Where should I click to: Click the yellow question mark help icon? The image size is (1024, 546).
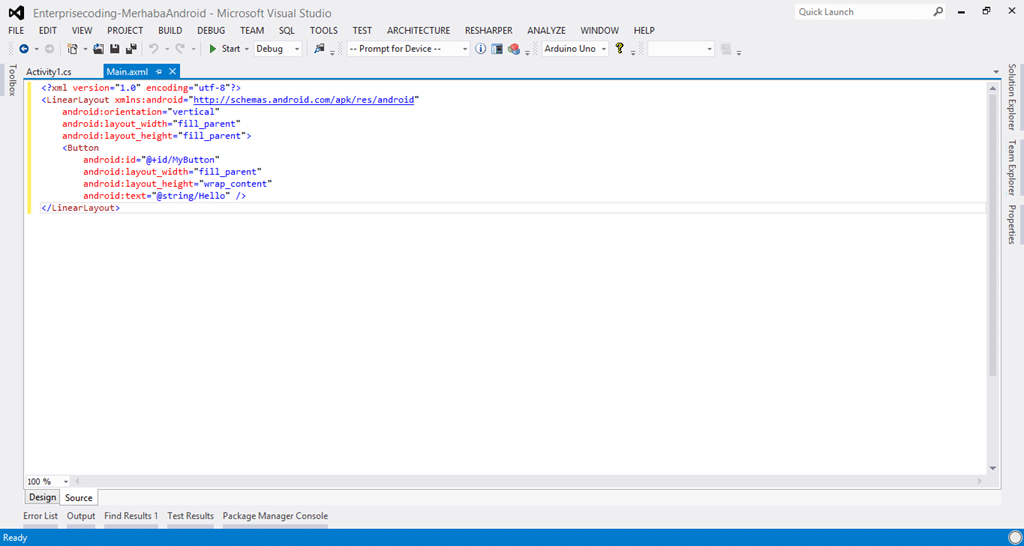[x=620, y=48]
